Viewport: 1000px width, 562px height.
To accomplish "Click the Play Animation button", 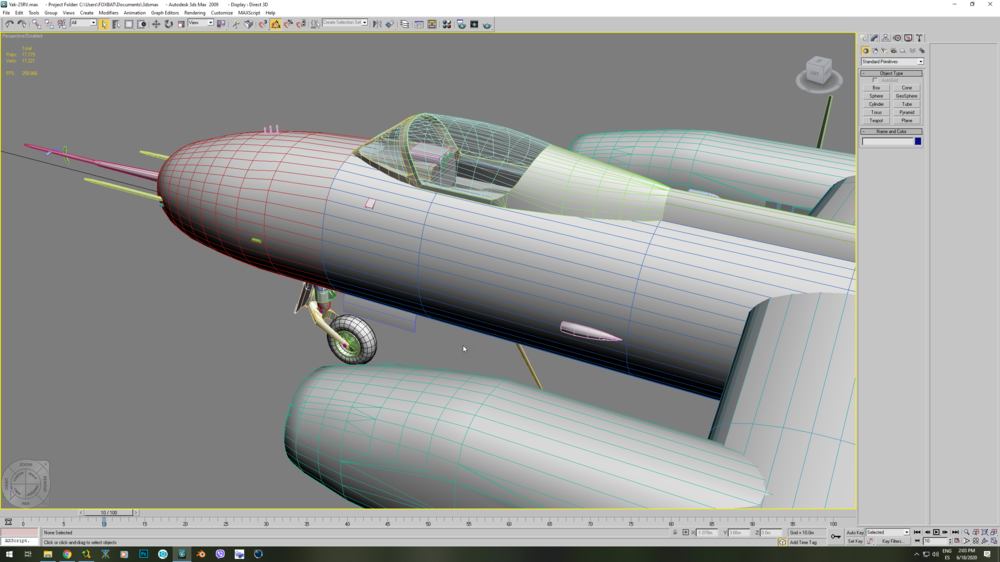I will pyautogui.click(x=936, y=532).
